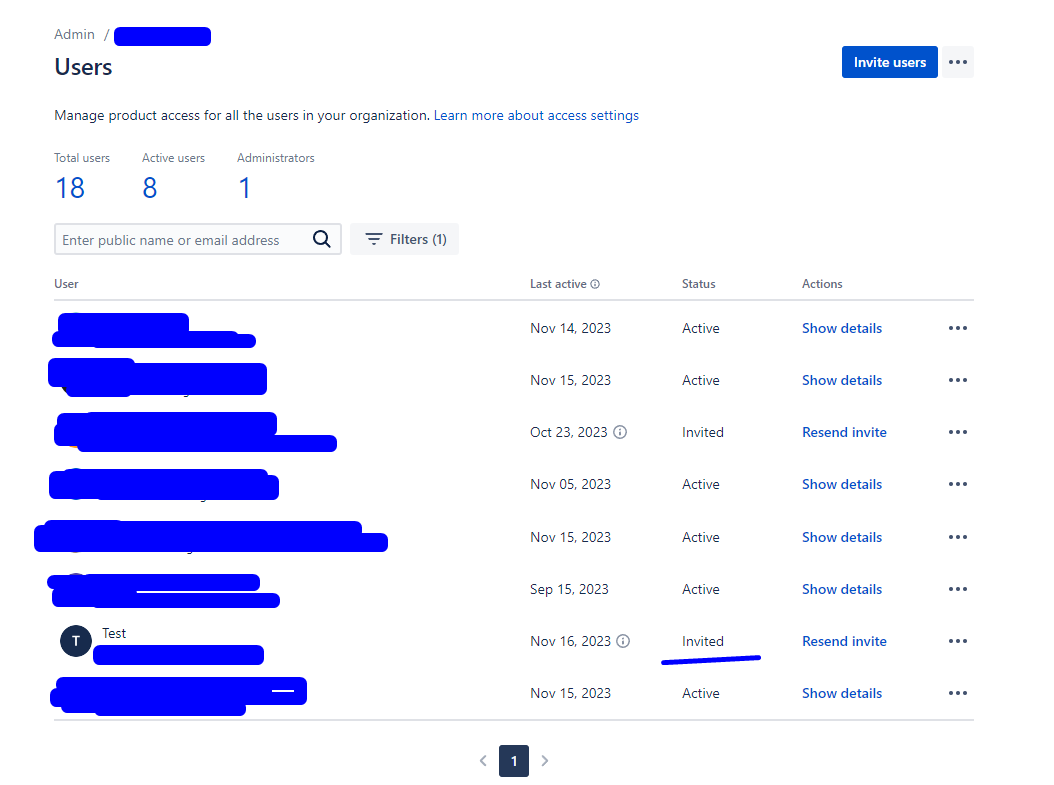Open row menu for Oct 23, 2023 user

957,432
